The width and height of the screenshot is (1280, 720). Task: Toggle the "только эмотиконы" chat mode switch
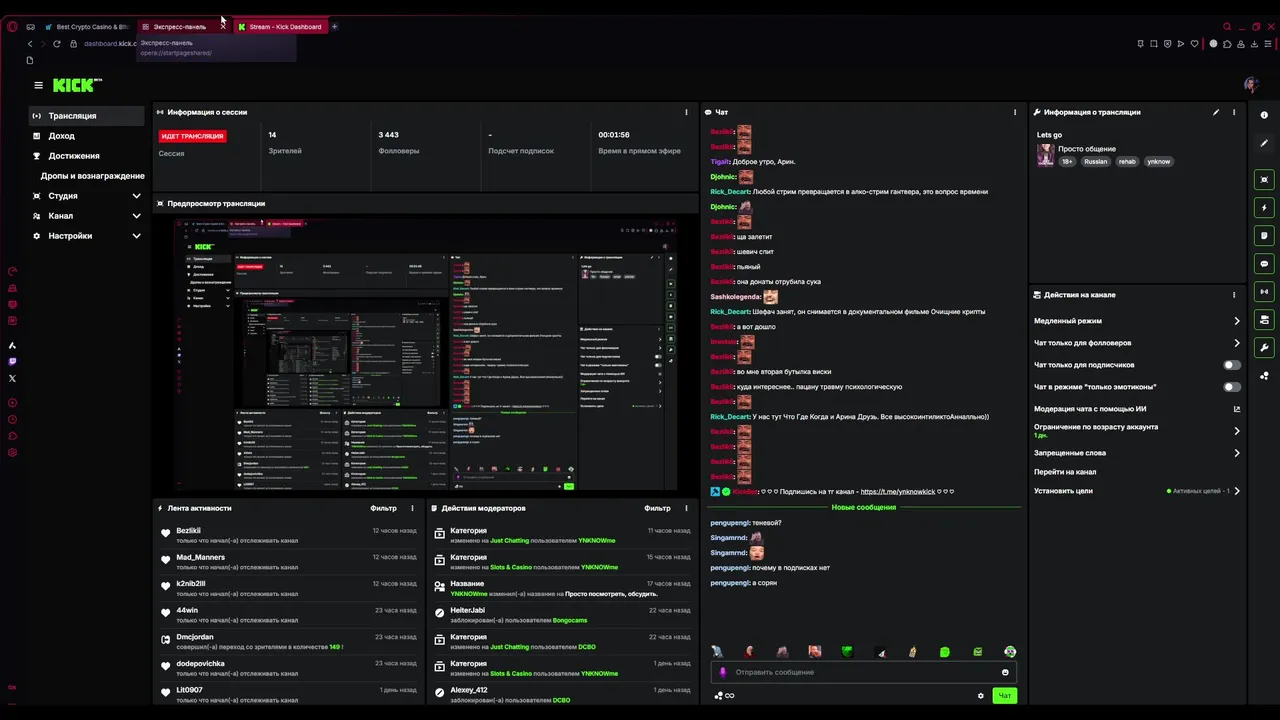(1232, 387)
